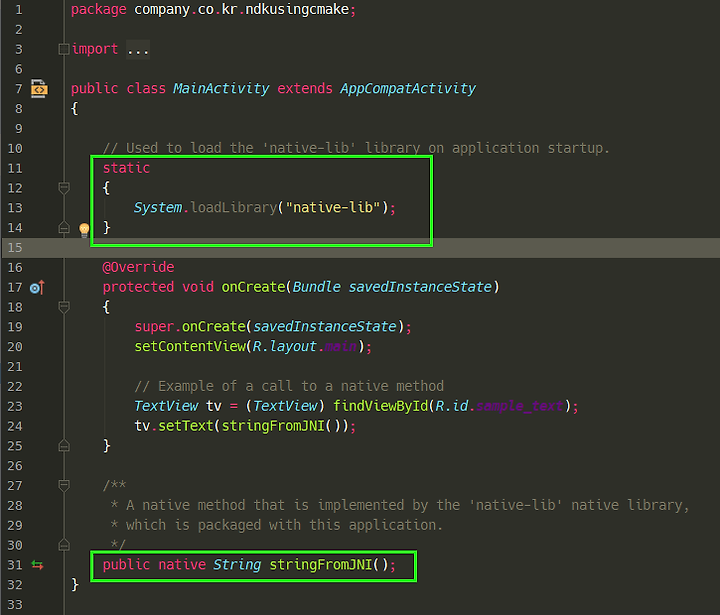The width and height of the screenshot is (720, 615).
Task: Click the 'static' keyword on line 11
Action: coord(126,168)
